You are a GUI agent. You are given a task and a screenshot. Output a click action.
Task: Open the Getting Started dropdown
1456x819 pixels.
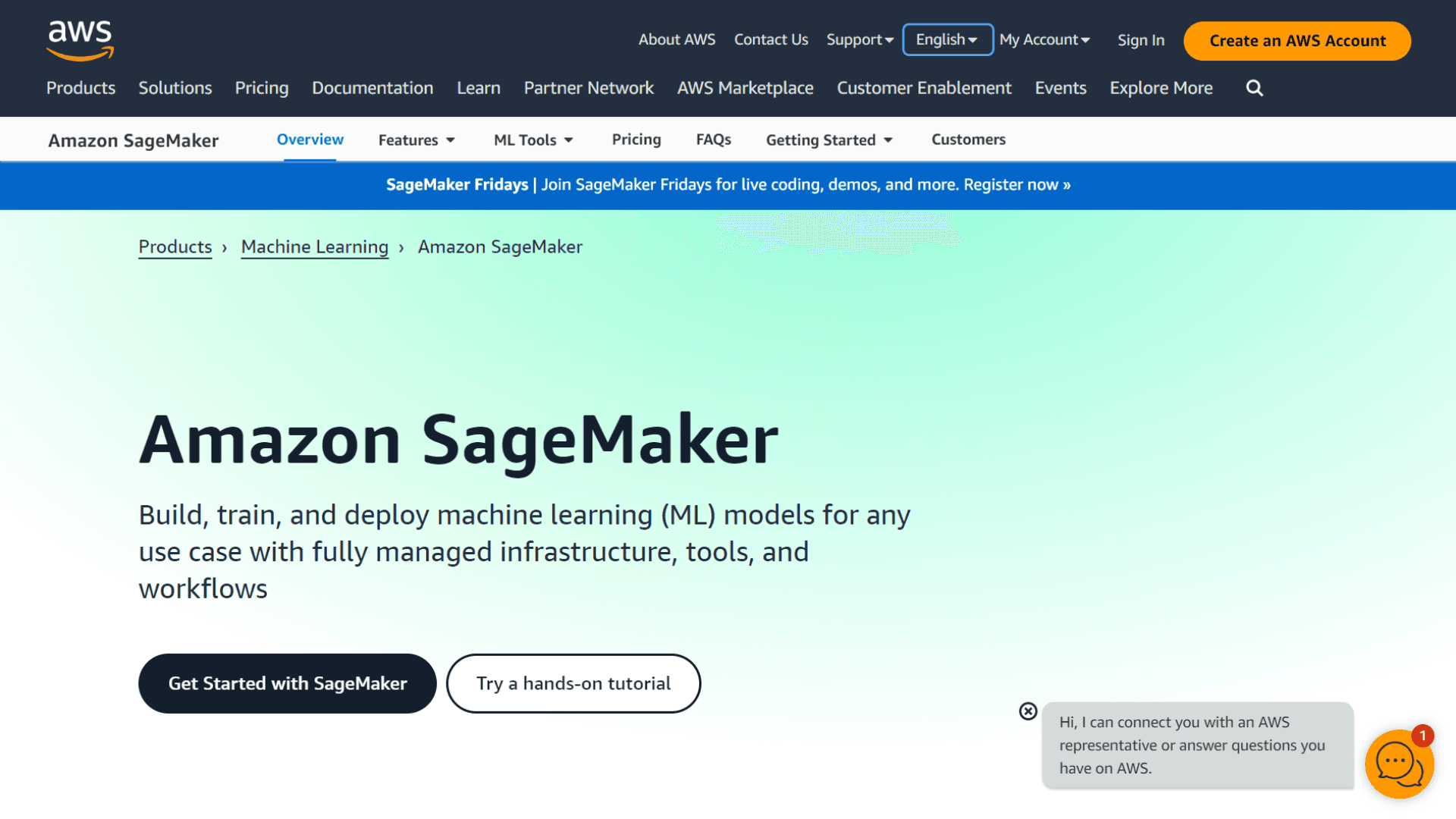pyautogui.click(x=828, y=140)
